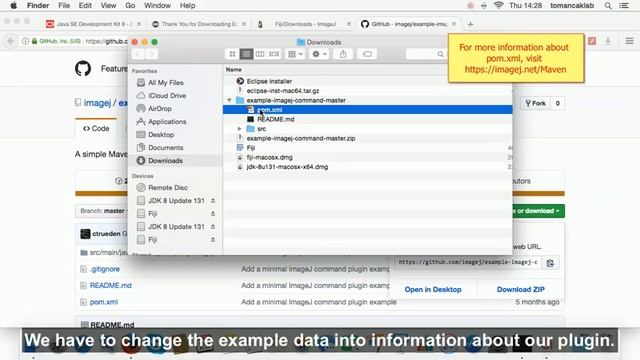
Task: Switch Finder to list view
Action: [246, 54]
